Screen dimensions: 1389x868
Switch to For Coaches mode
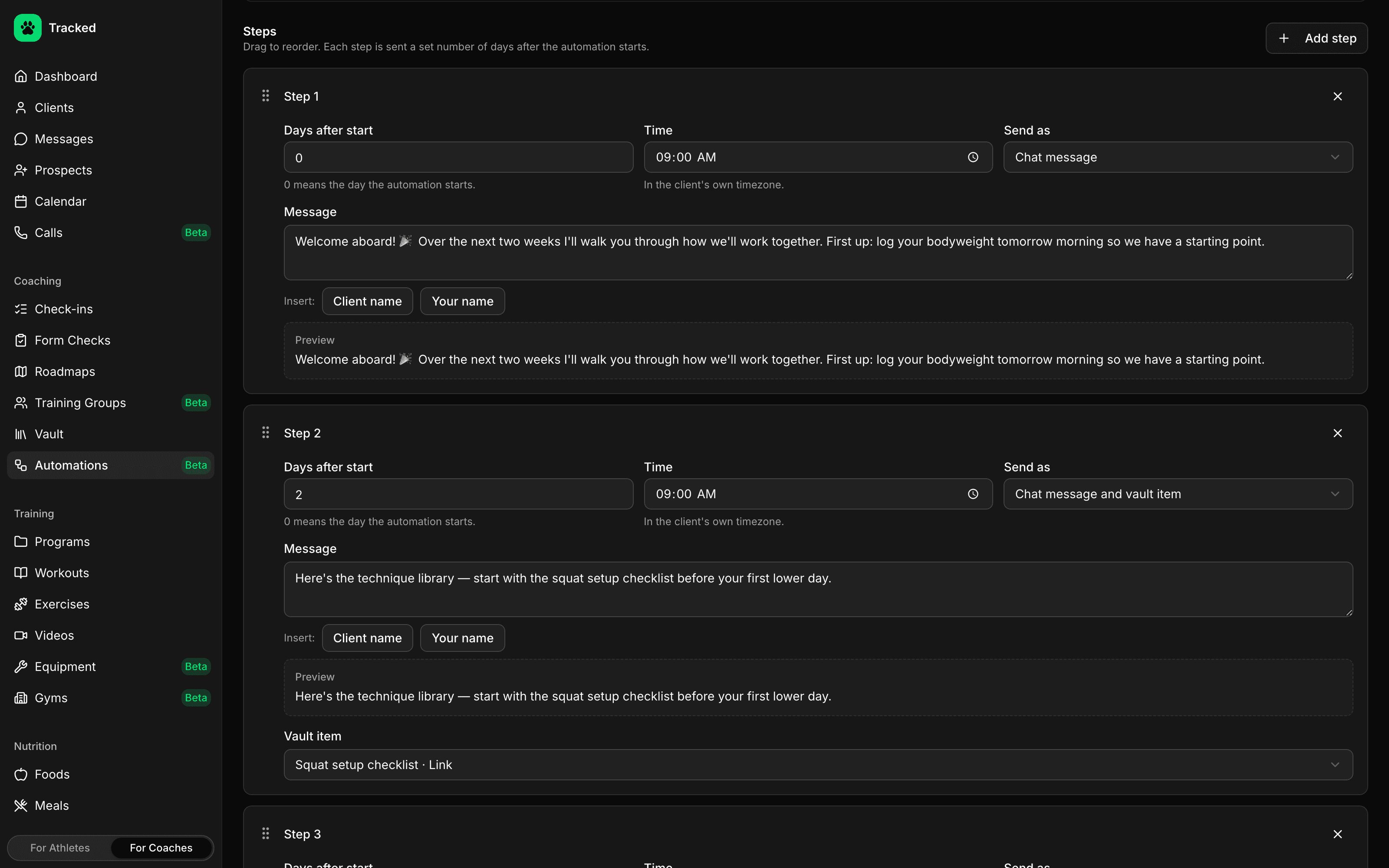161,848
